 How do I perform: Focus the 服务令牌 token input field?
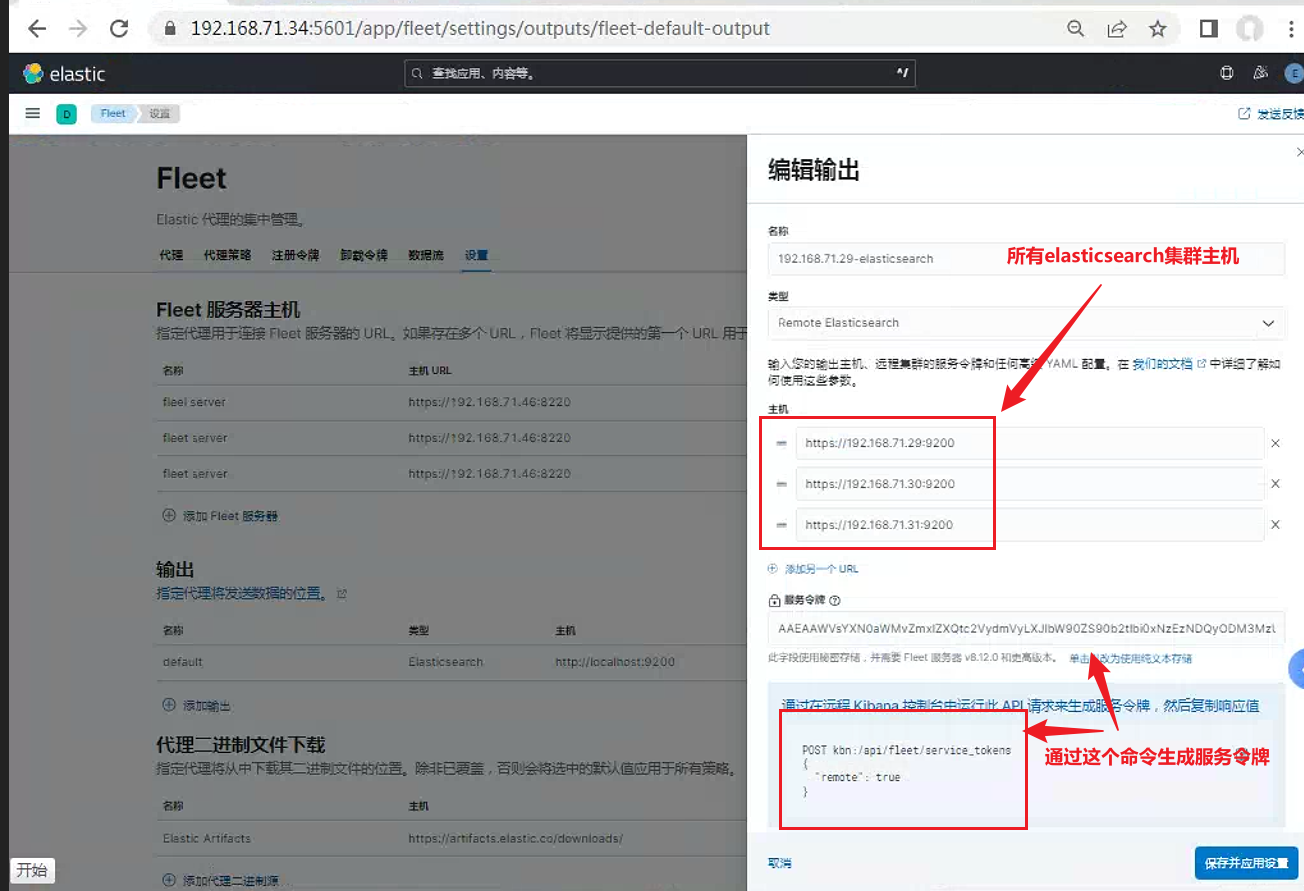[x=1026, y=629]
